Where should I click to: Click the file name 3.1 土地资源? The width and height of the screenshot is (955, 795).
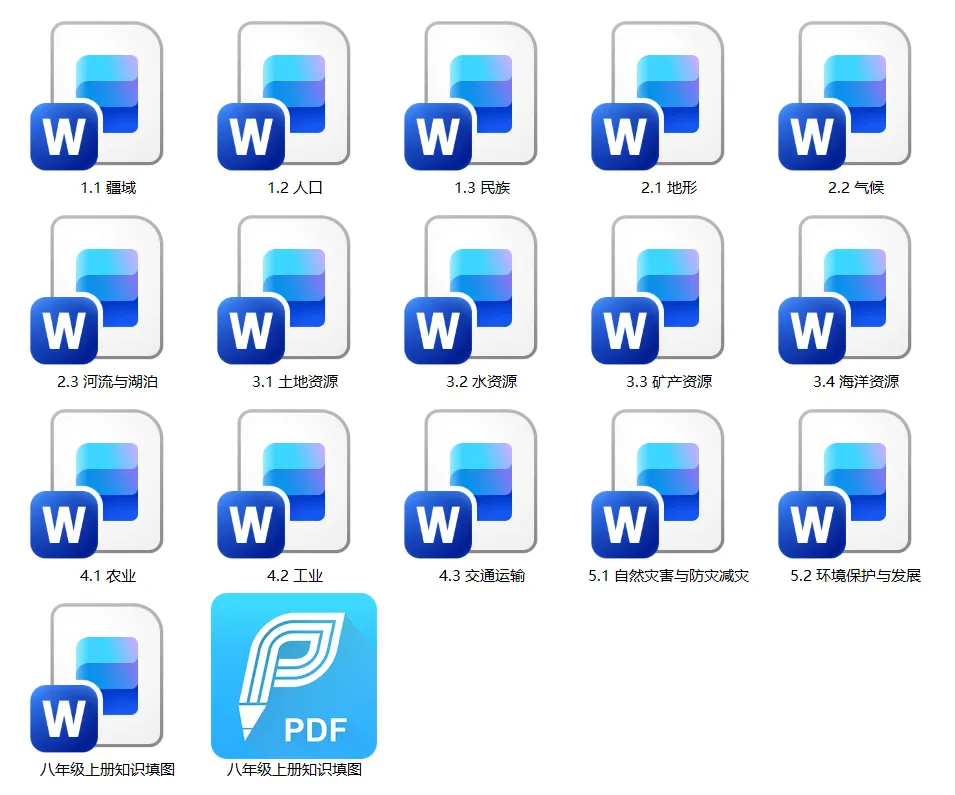[x=295, y=381]
